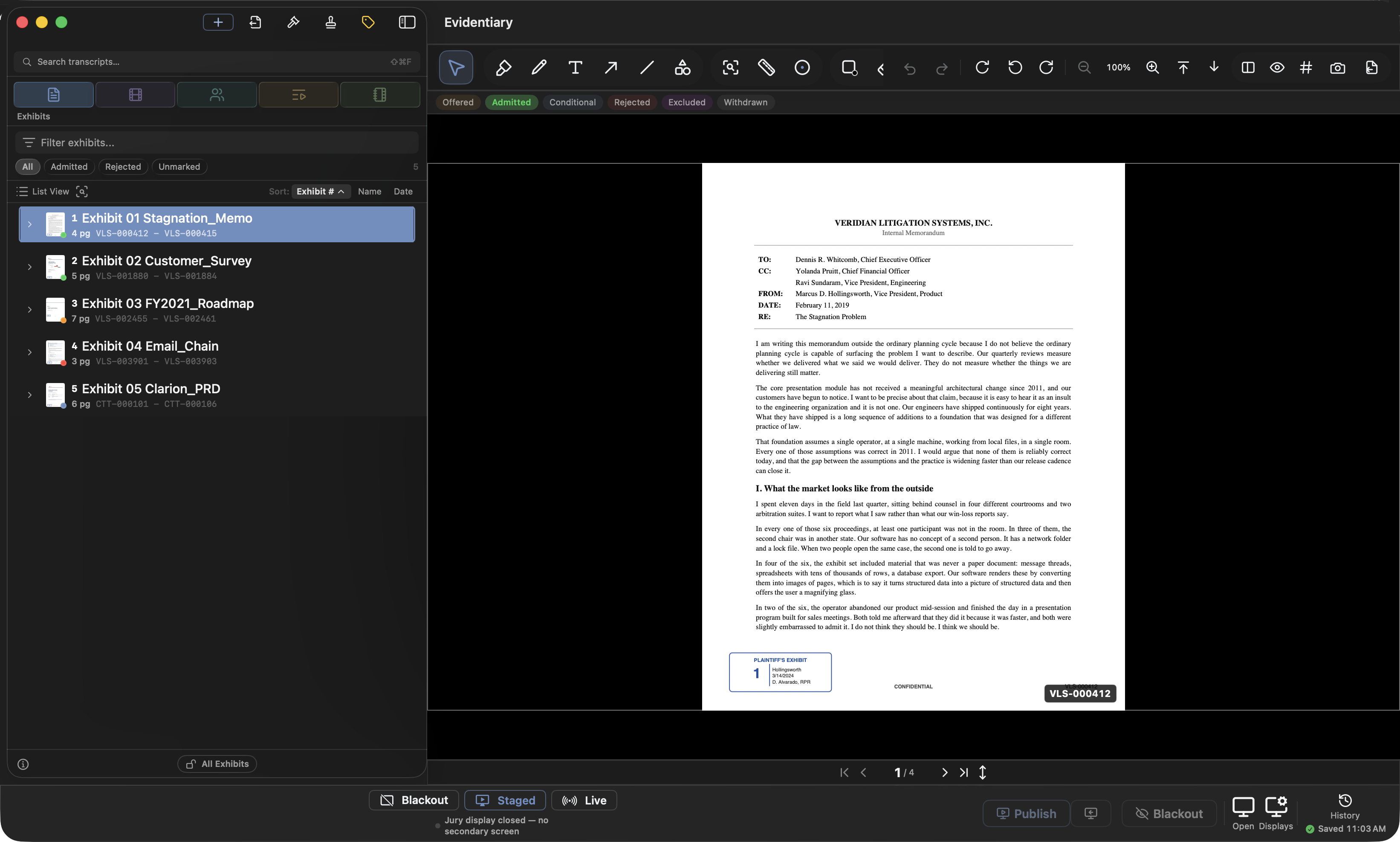Open the Exhibit 03 FY2021_Roadmap thumbnail
Screen dimensions: 1400x842
point(55,310)
